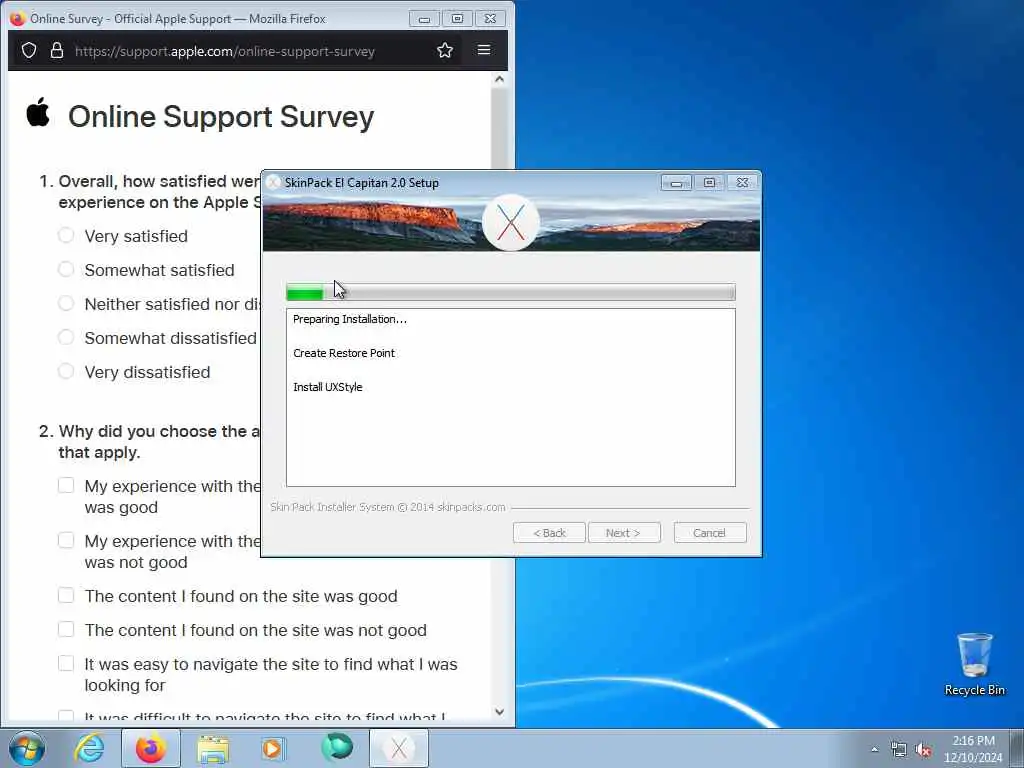The image size is (1024, 768).
Task: Click the Show desktop strip
Action: click(x=1017, y=748)
